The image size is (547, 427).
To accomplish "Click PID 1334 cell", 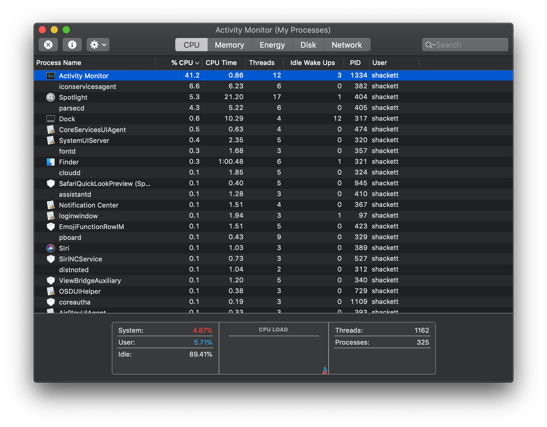I will [359, 75].
